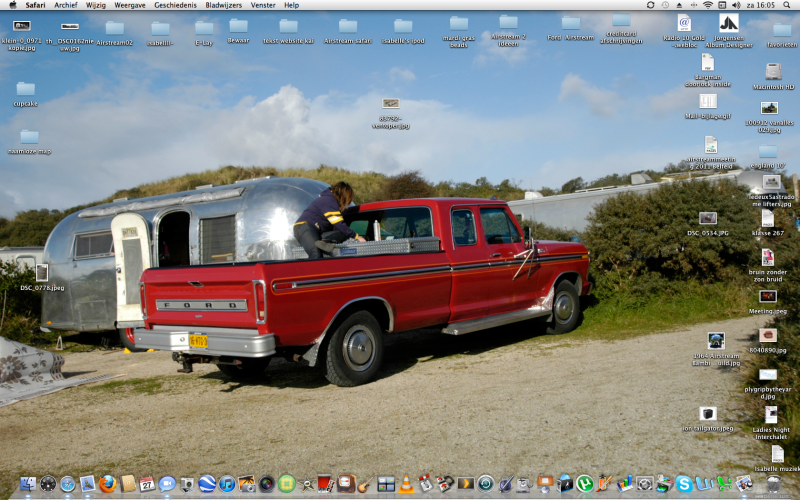Select the Bewaar folder
This screenshot has width=800, height=500.
[x=238, y=26]
